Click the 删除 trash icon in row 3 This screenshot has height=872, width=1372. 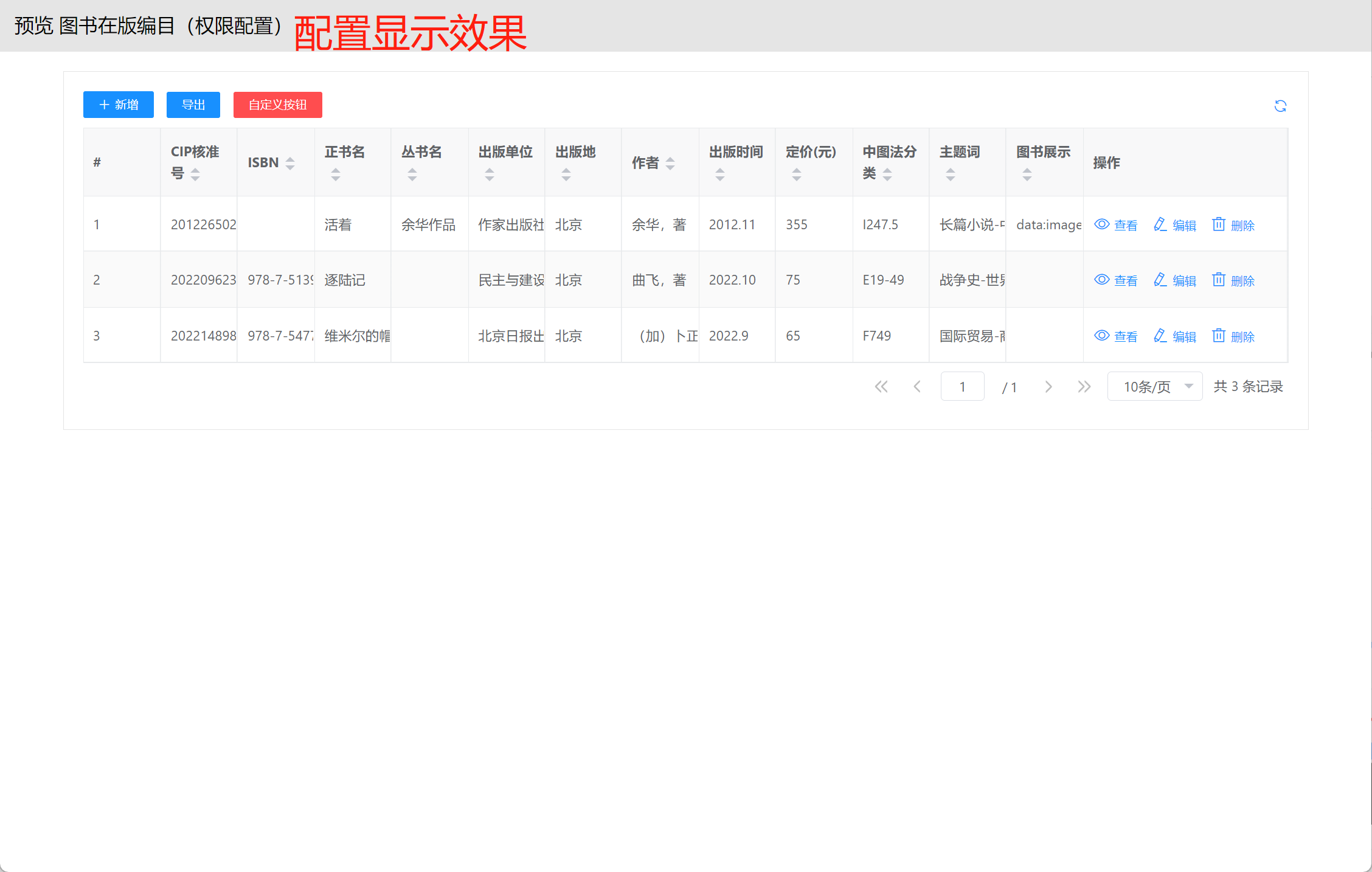point(1218,336)
